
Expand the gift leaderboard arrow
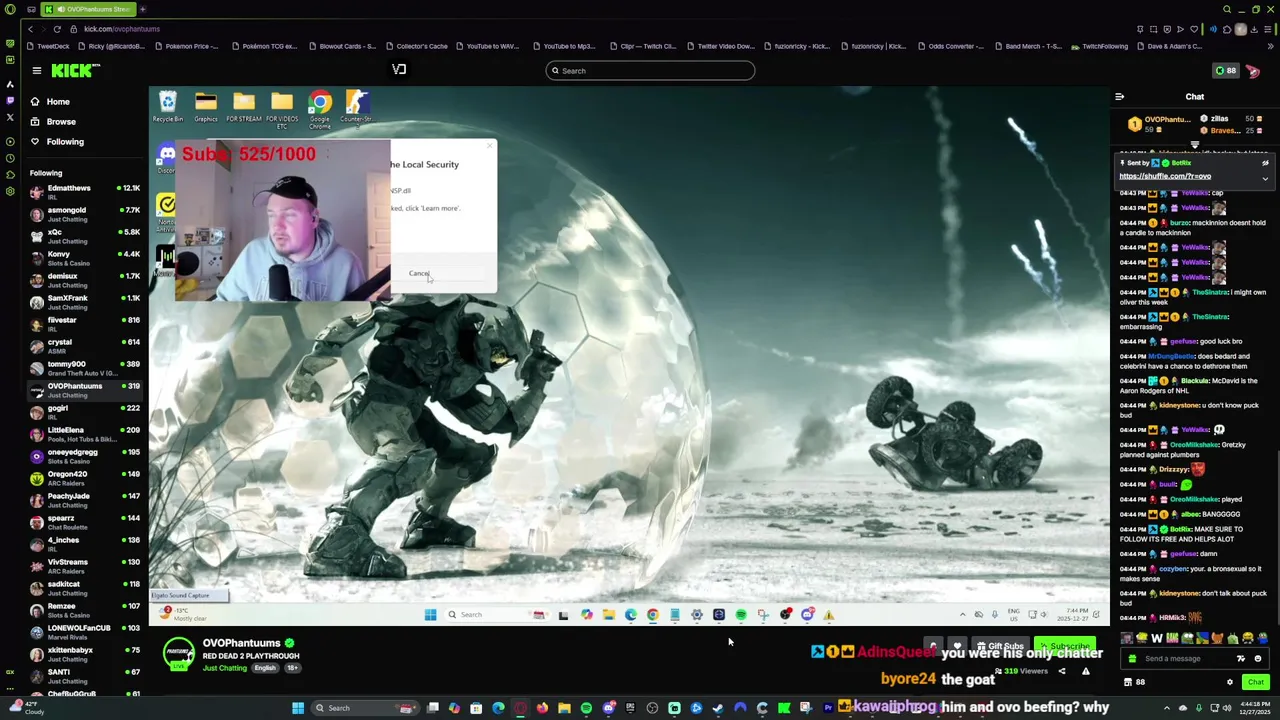point(1194,144)
